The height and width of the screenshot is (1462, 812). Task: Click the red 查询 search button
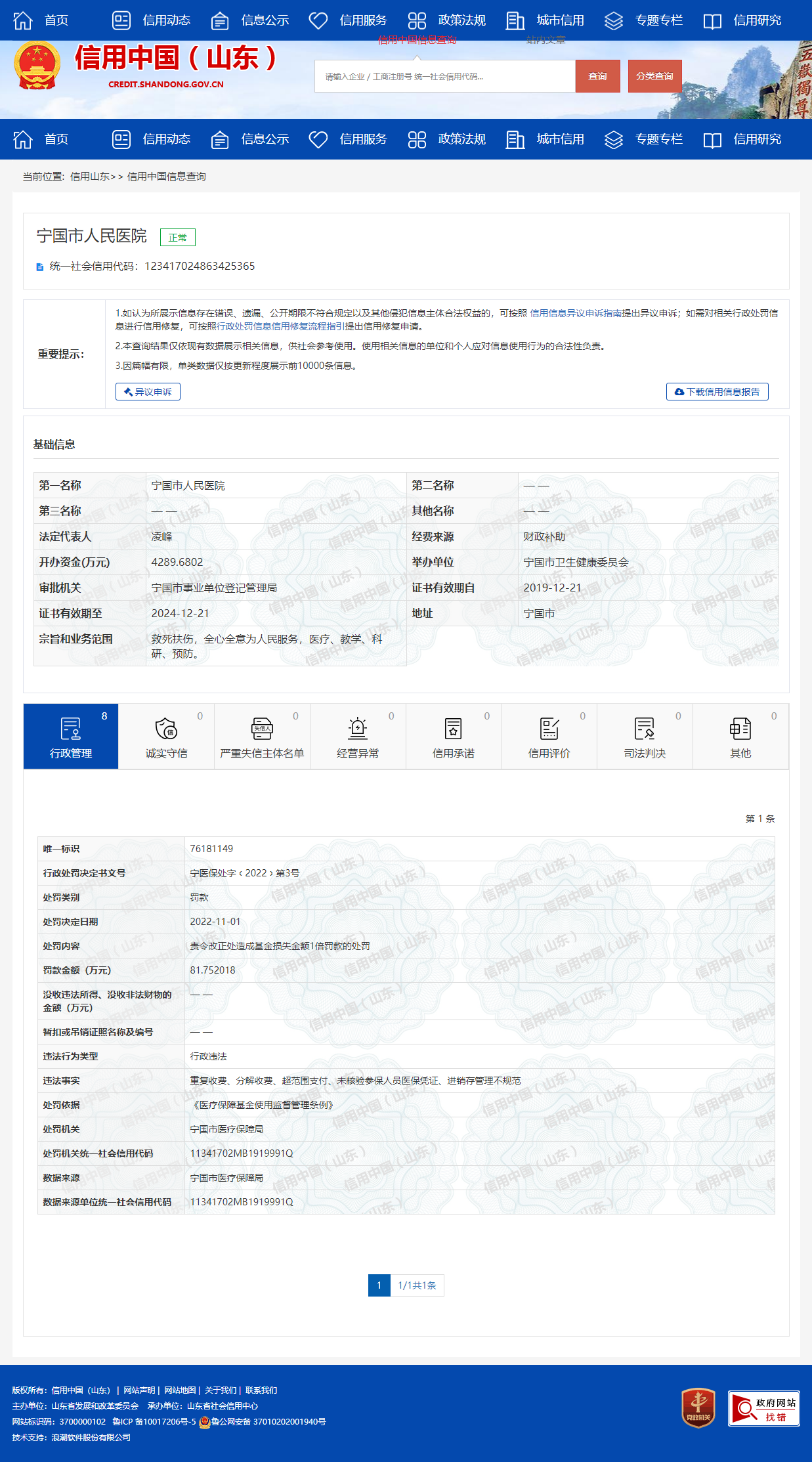click(x=597, y=76)
